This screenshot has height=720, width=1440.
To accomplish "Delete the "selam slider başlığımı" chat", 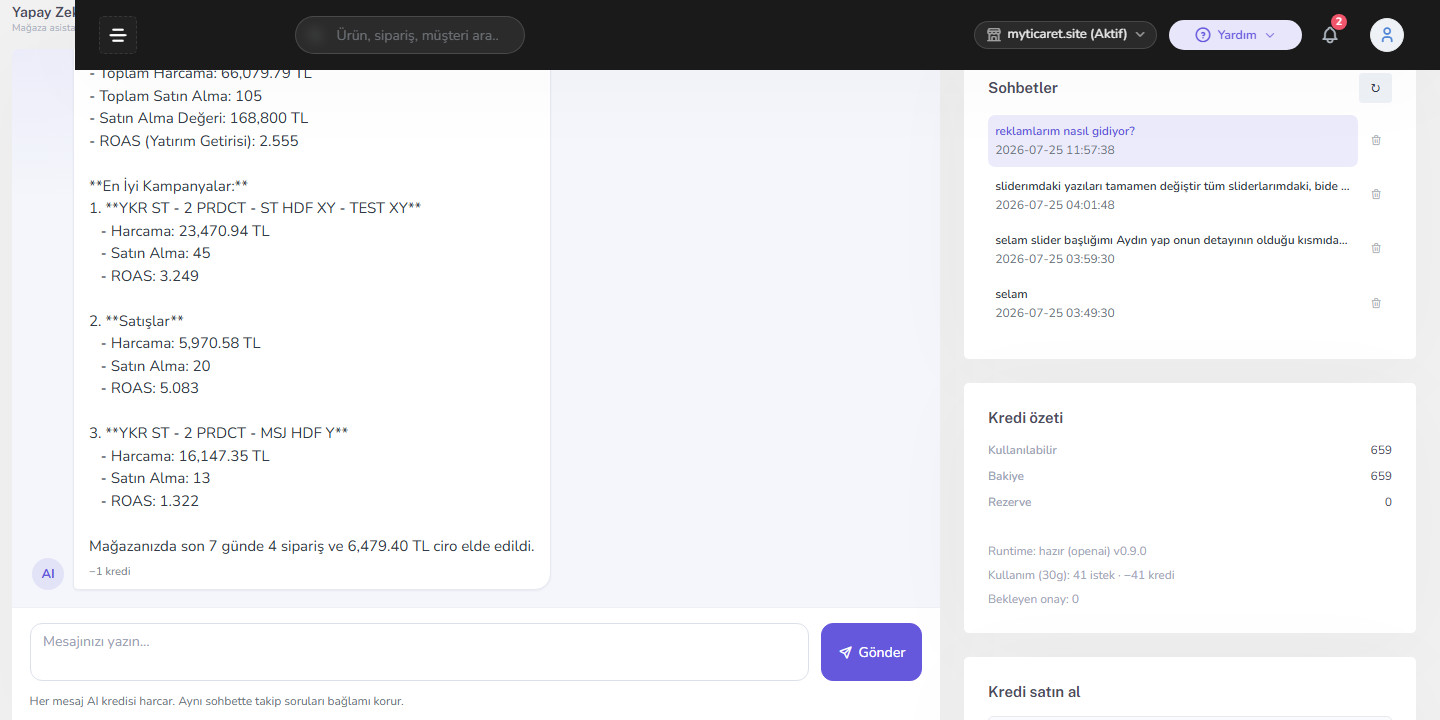I will tap(1376, 249).
